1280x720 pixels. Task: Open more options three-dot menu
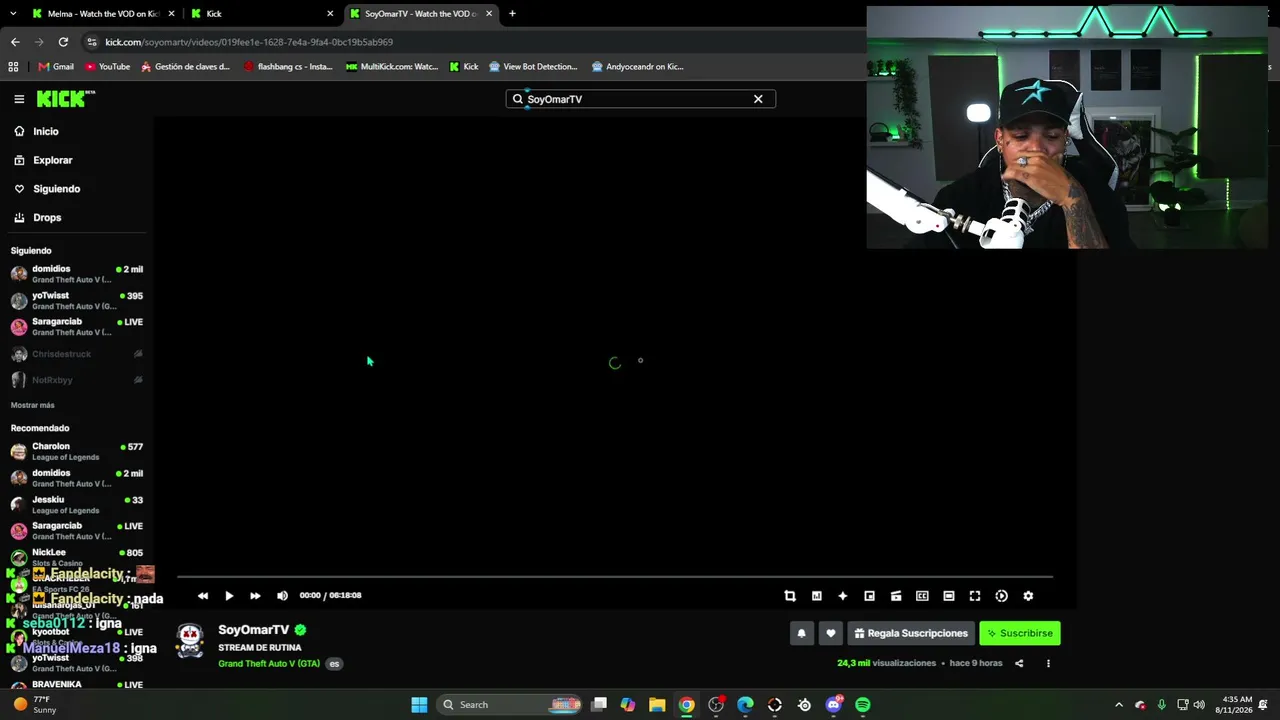pos(1048,663)
